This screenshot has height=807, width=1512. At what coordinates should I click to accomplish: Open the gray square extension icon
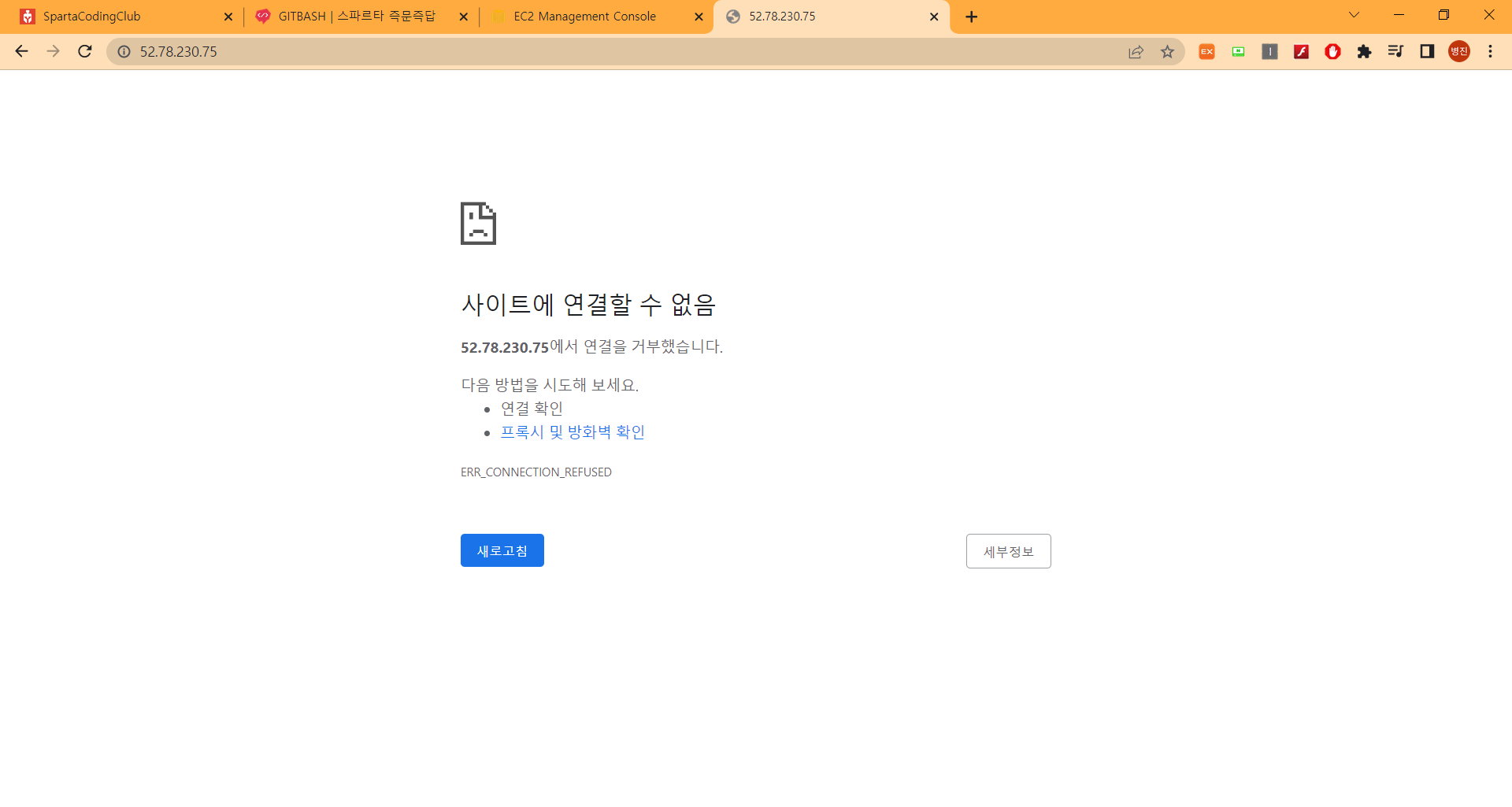(x=1269, y=51)
